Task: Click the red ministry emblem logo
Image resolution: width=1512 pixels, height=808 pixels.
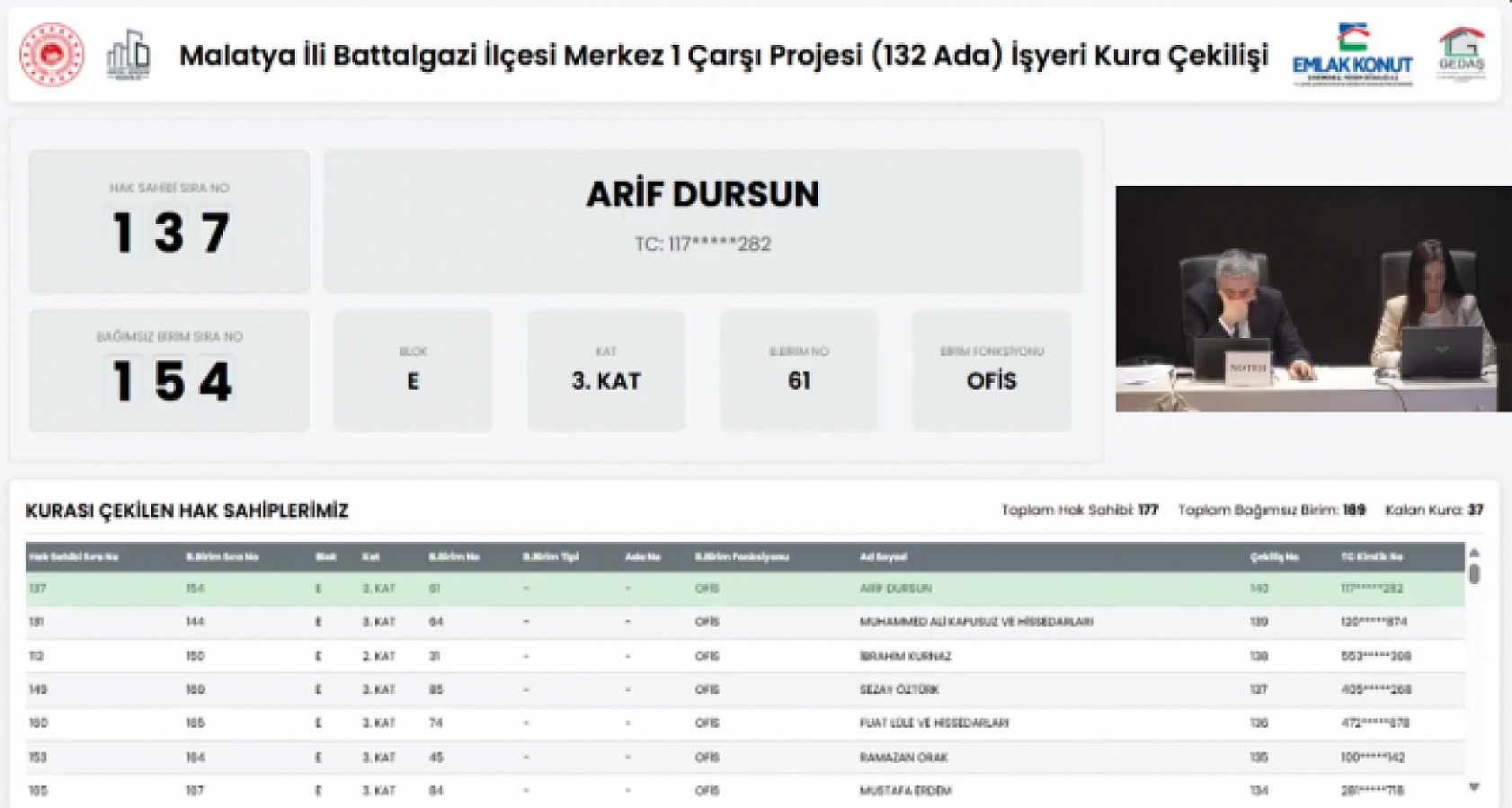Action: 52,55
